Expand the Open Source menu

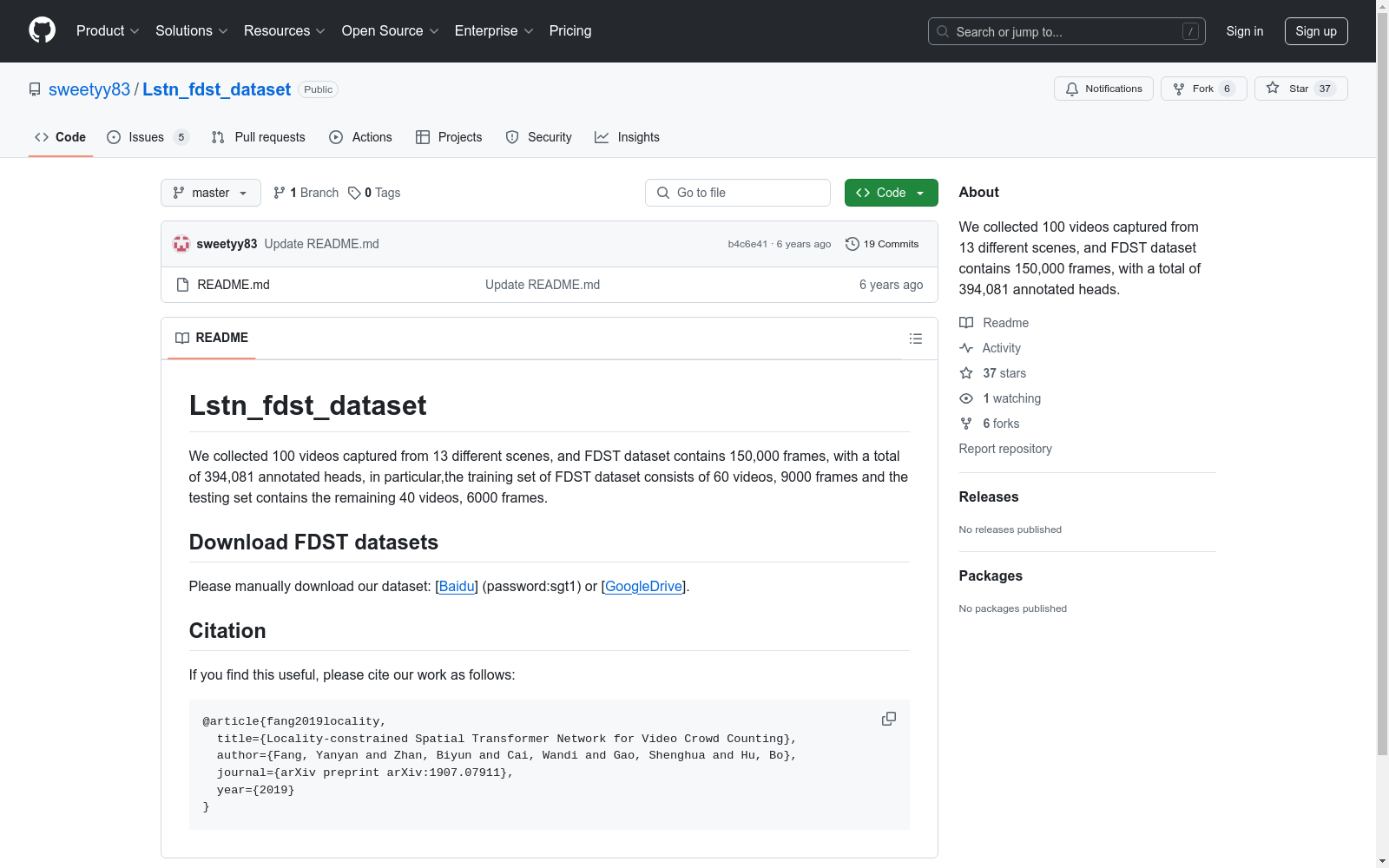coord(391,31)
